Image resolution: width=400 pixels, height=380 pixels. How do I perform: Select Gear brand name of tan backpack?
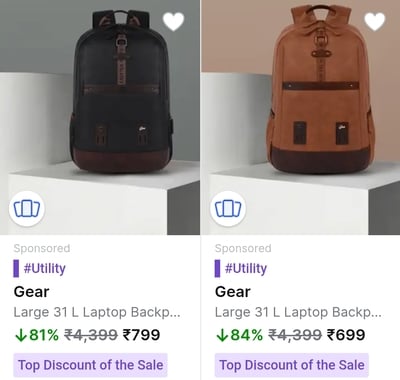click(x=233, y=292)
